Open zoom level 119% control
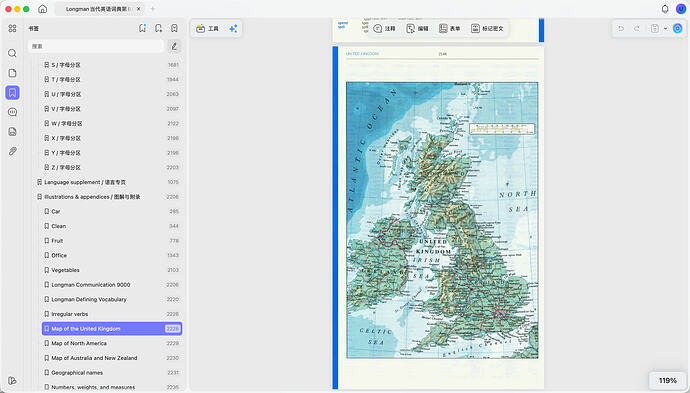 [x=667, y=381]
